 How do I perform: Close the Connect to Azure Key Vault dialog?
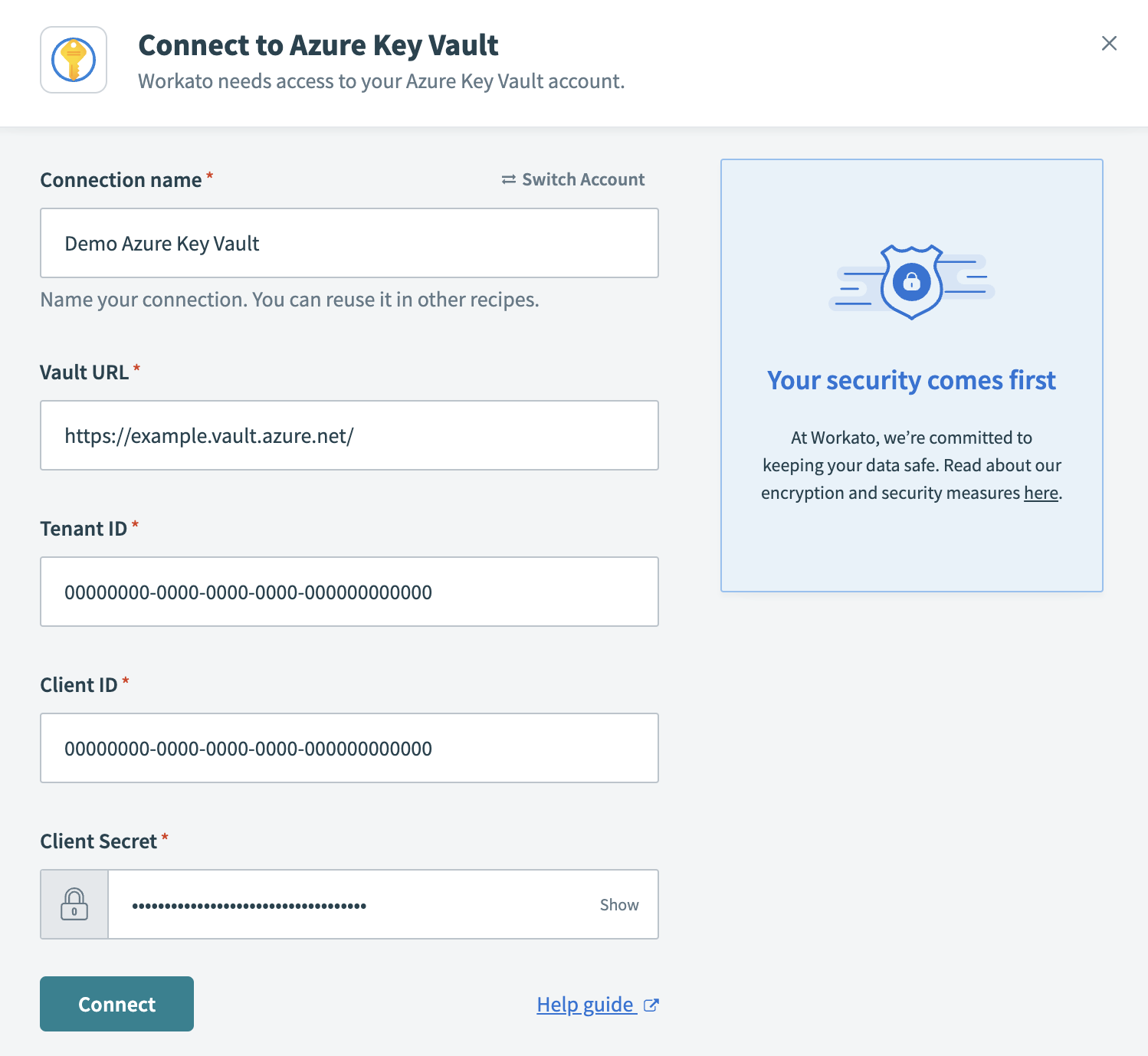[1109, 44]
